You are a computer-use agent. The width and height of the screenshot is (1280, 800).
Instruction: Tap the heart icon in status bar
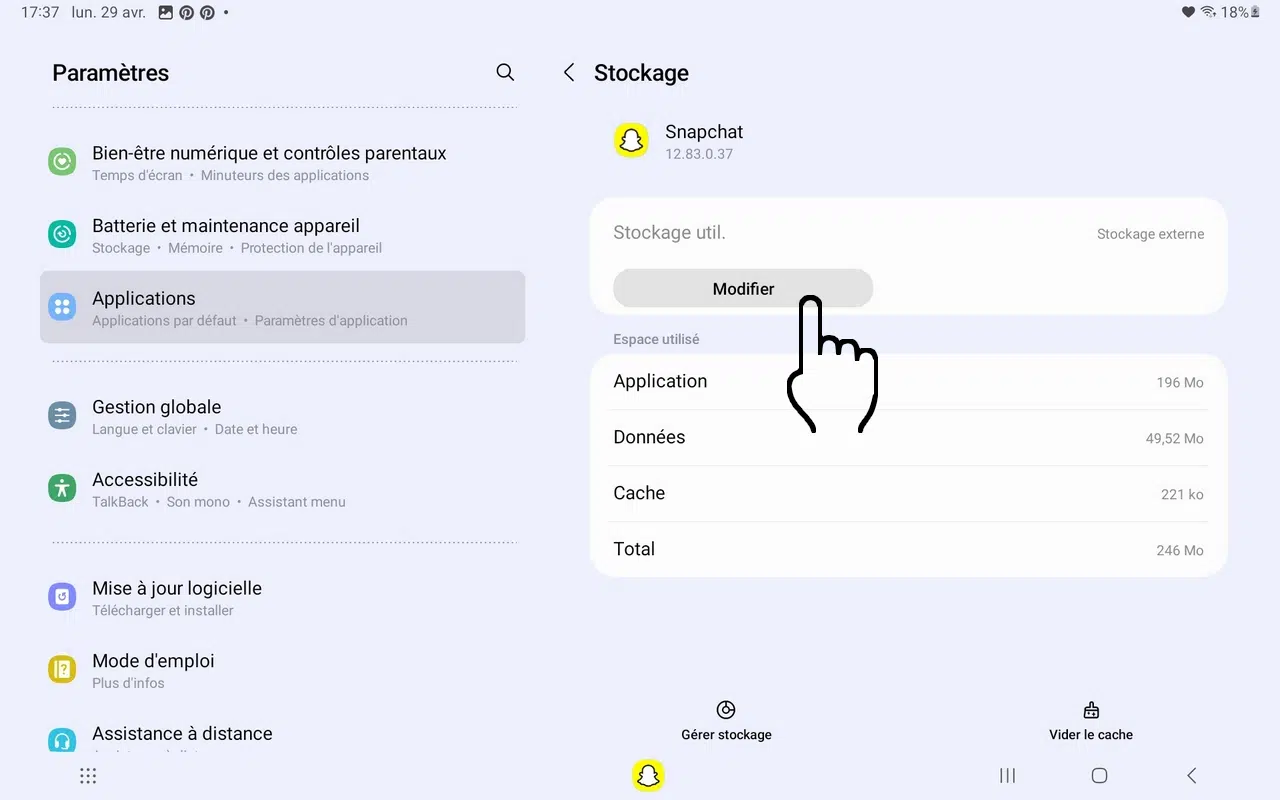1188,12
